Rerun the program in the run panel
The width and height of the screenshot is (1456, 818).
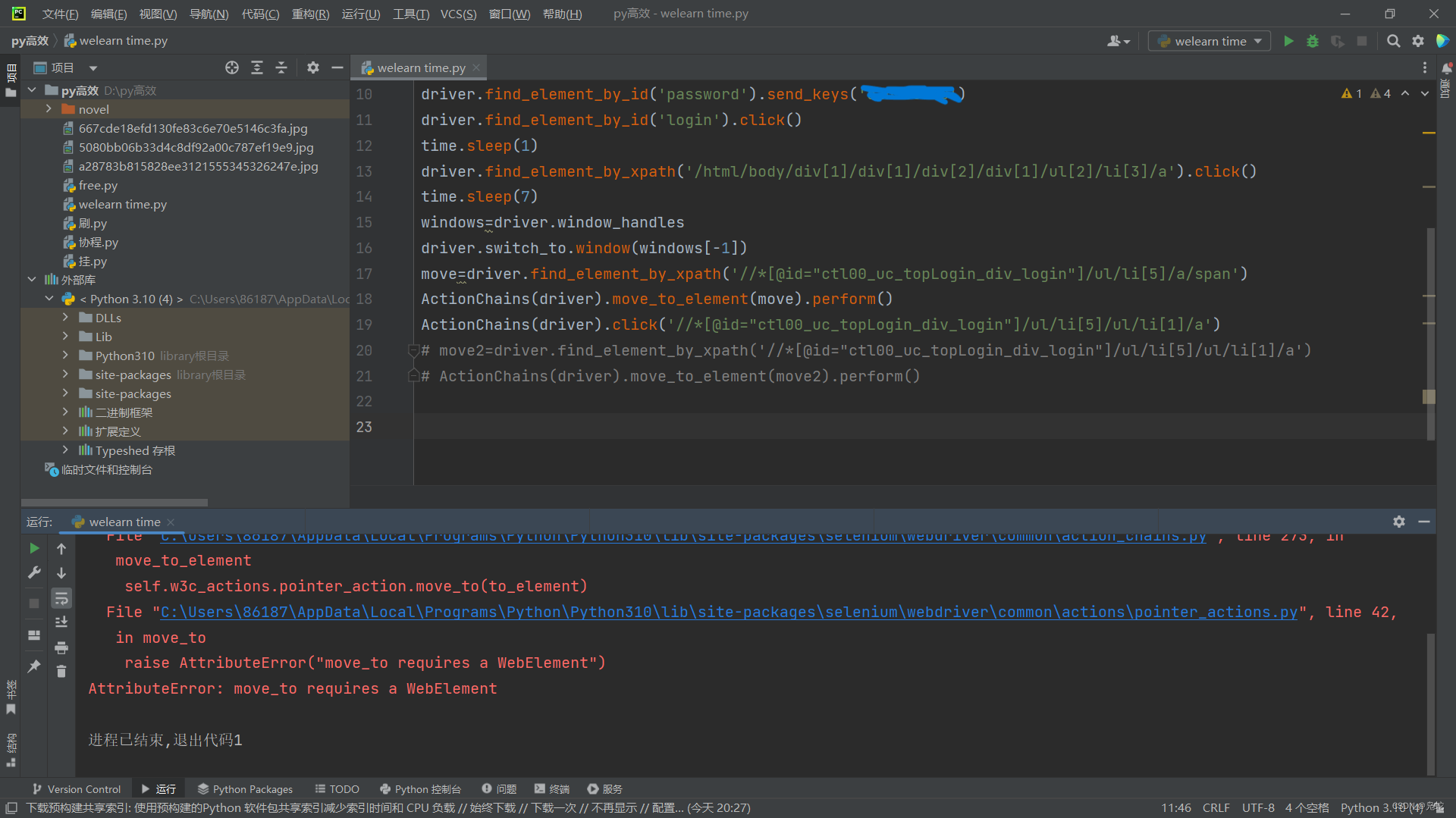tap(33, 547)
